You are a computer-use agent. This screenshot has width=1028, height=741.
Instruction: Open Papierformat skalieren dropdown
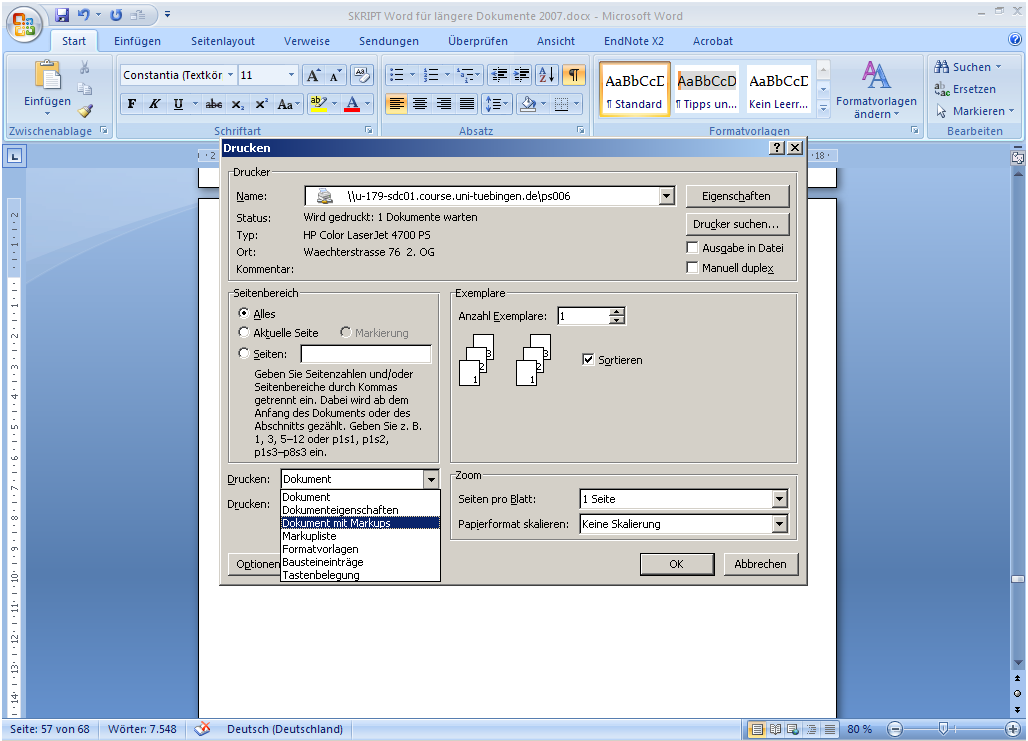coord(779,524)
